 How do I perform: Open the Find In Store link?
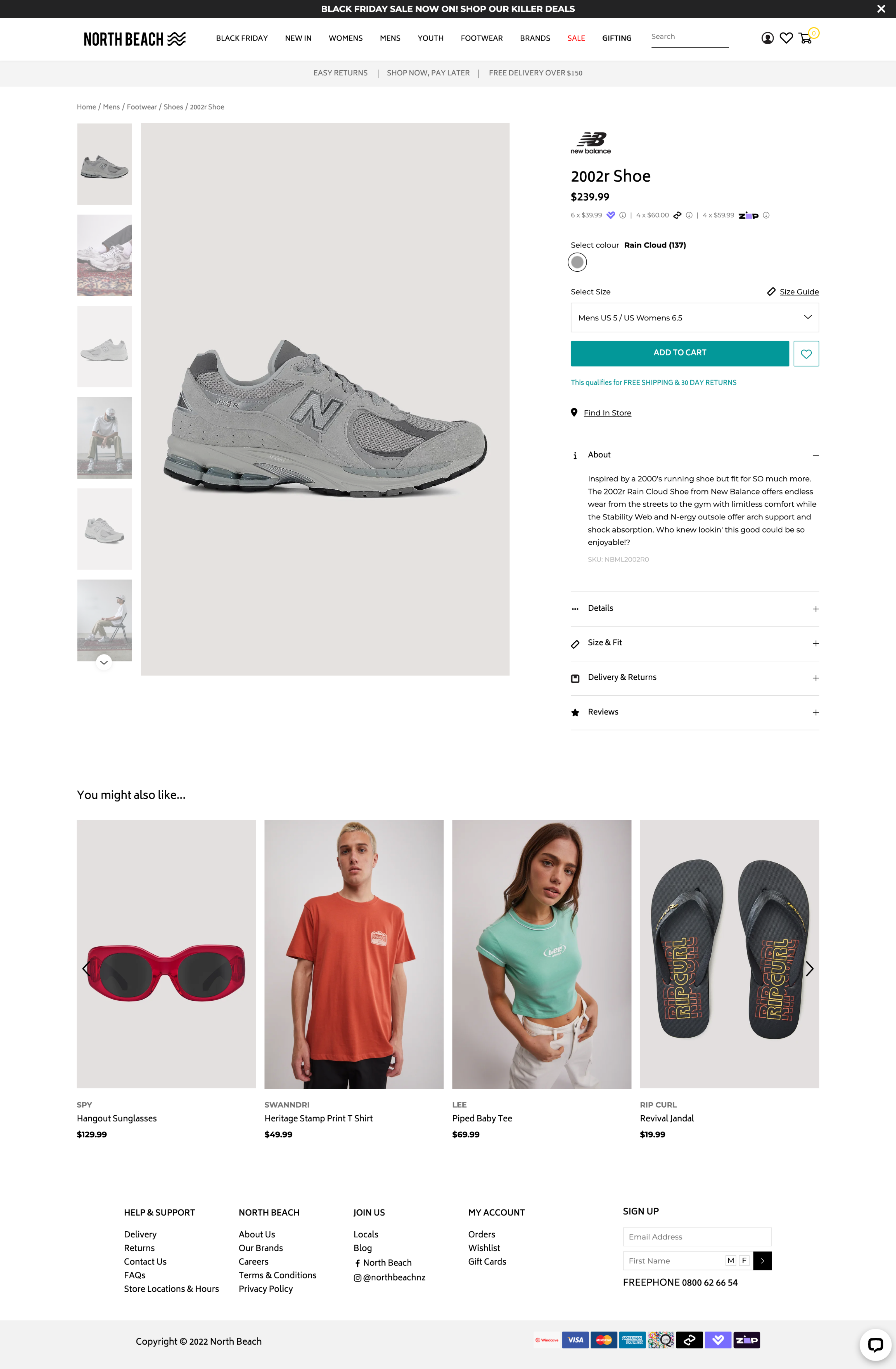(x=607, y=413)
